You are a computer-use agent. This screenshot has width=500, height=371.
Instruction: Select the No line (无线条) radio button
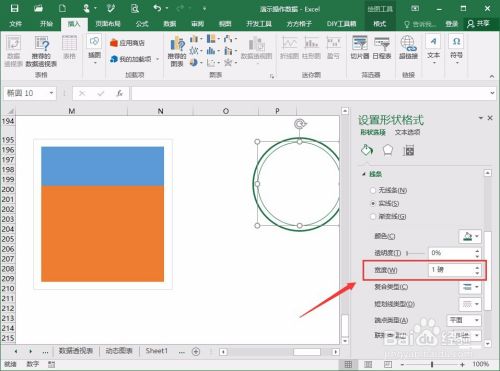(373, 190)
